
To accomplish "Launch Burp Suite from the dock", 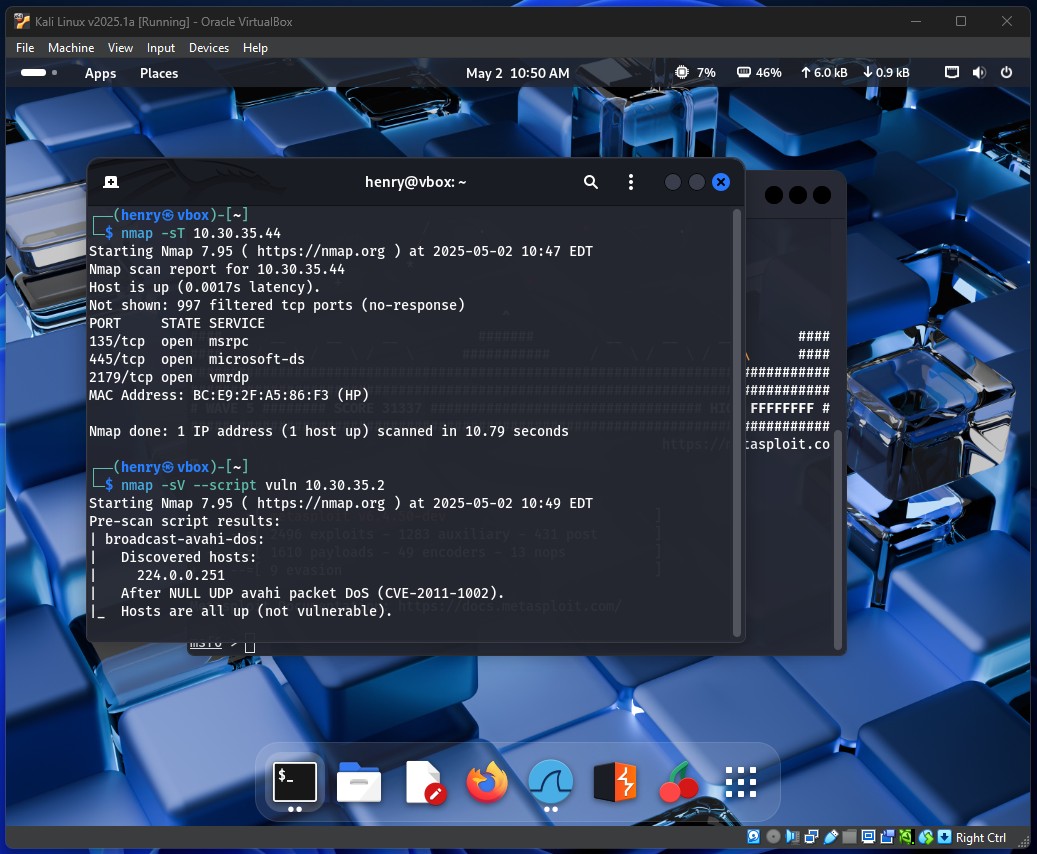I will (615, 782).
